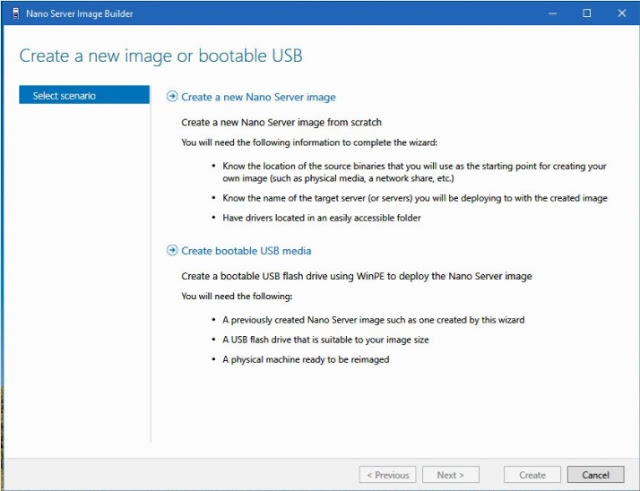Click the bullet about source binaries location
The width and height of the screenshot is (640, 491).
(x=414, y=171)
